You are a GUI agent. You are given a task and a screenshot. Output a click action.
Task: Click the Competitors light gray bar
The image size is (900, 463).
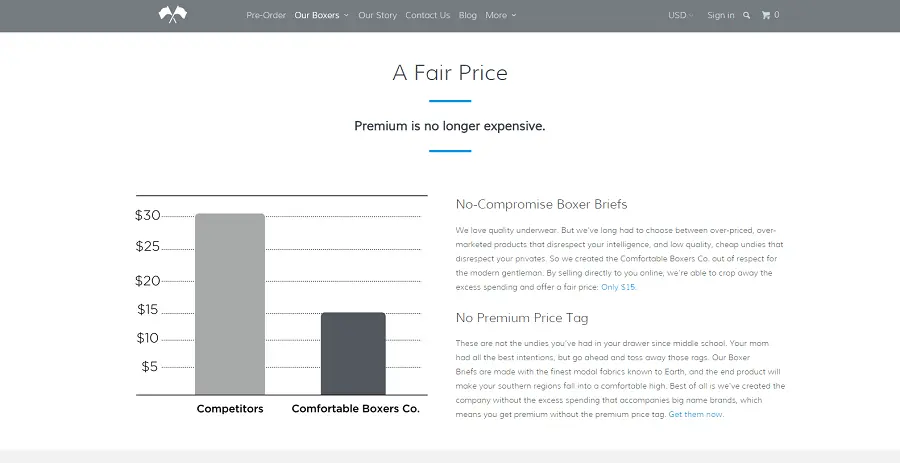point(230,304)
